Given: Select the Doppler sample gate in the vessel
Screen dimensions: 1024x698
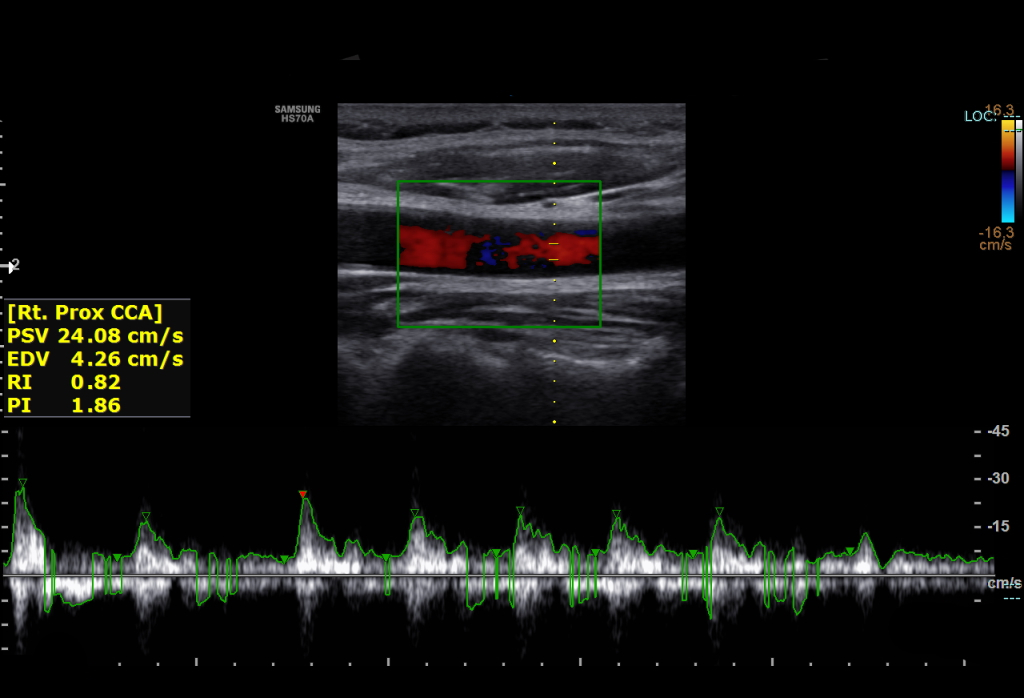Looking at the screenshot, I should tap(554, 251).
